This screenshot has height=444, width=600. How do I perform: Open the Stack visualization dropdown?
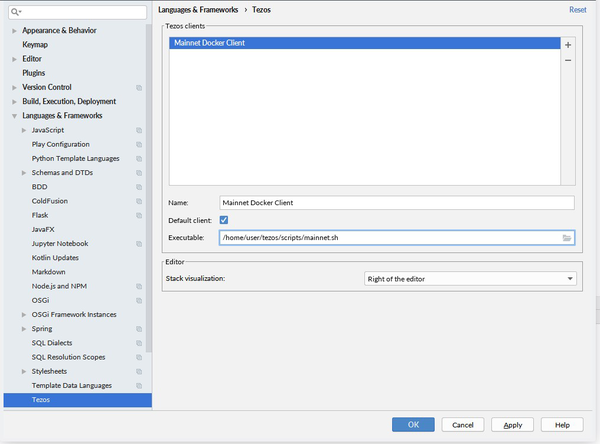(470, 279)
